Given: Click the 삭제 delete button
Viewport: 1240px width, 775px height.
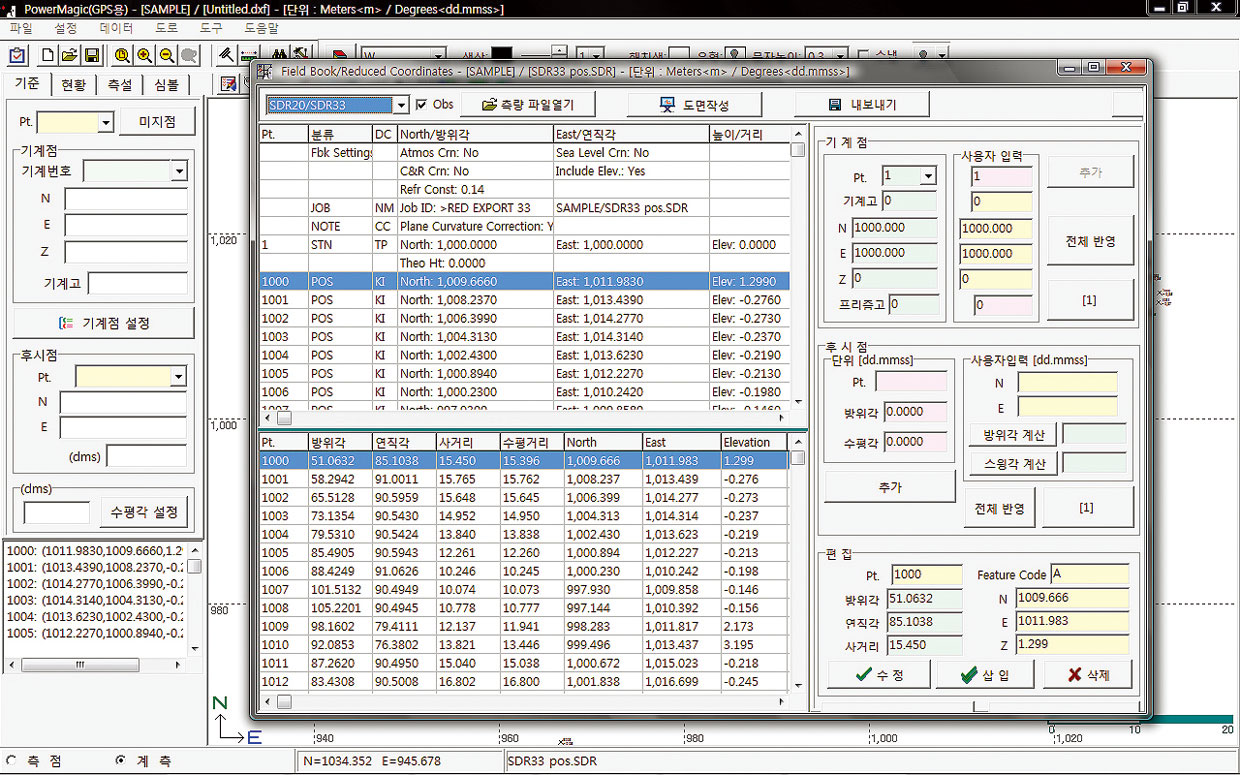Looking at the screenshot, I should [x=1088, y=675].
